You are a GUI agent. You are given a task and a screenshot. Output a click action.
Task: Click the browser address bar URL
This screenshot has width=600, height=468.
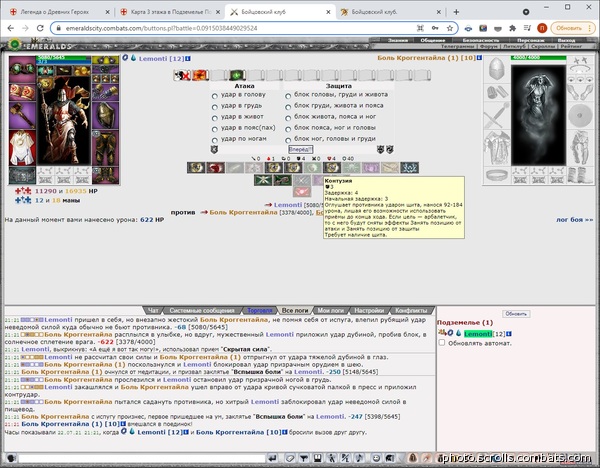pyautogui.click(x=161, y=28)
